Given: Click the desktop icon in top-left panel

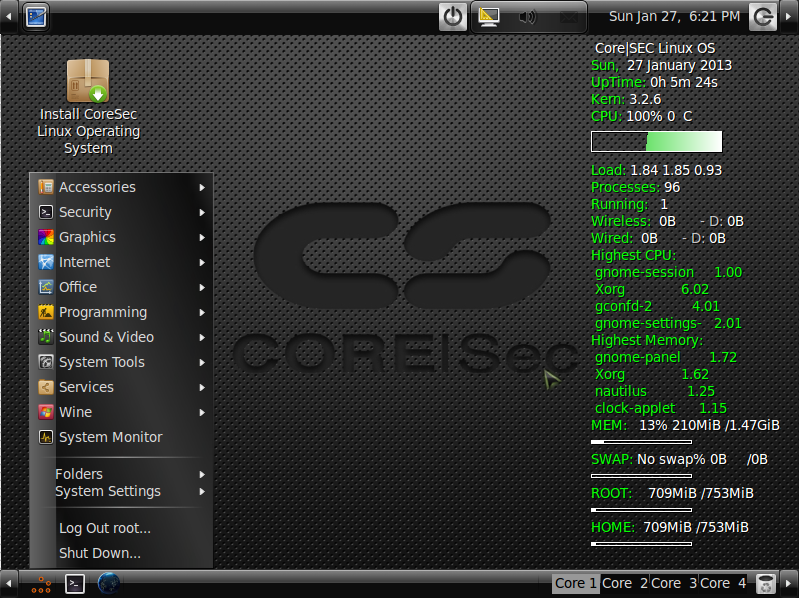Looking at the screenshot, I should tap(36, 17).
